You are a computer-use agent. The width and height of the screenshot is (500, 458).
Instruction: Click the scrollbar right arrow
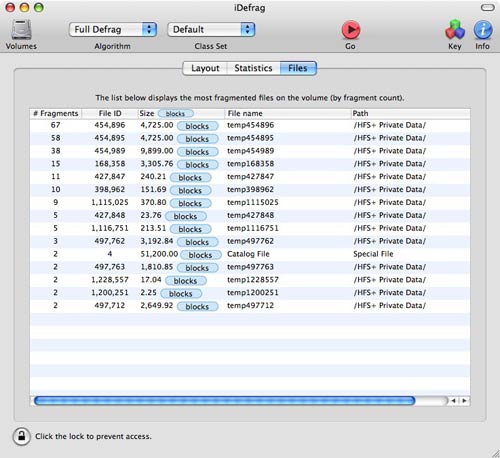tap(464, 401)
